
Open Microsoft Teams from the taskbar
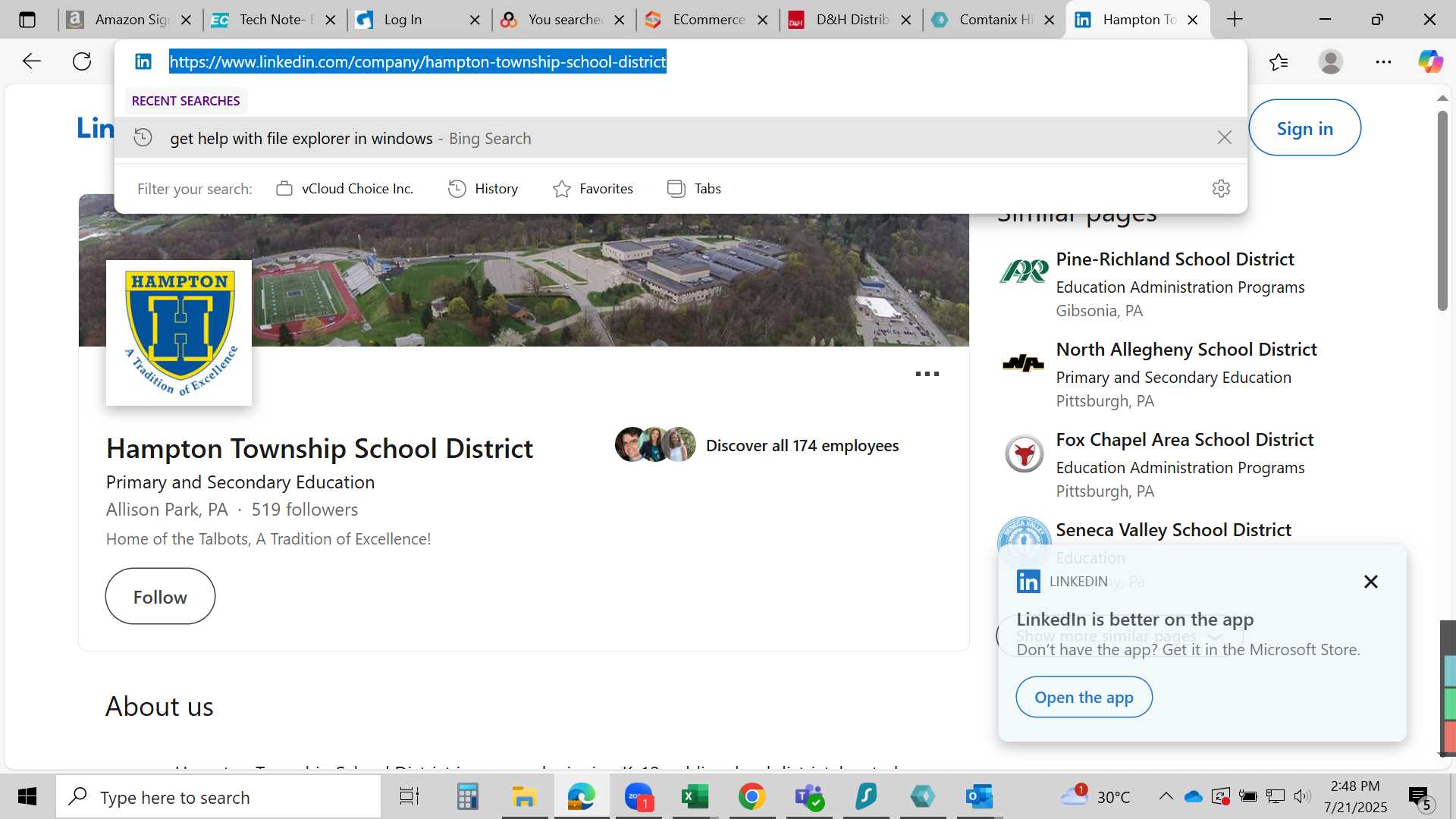pos(808,796)
